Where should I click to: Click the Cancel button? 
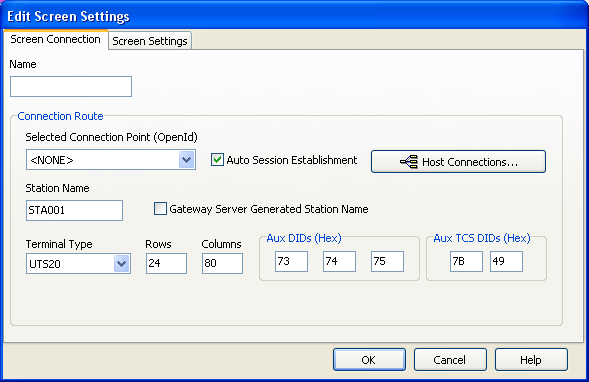[450, 360]
